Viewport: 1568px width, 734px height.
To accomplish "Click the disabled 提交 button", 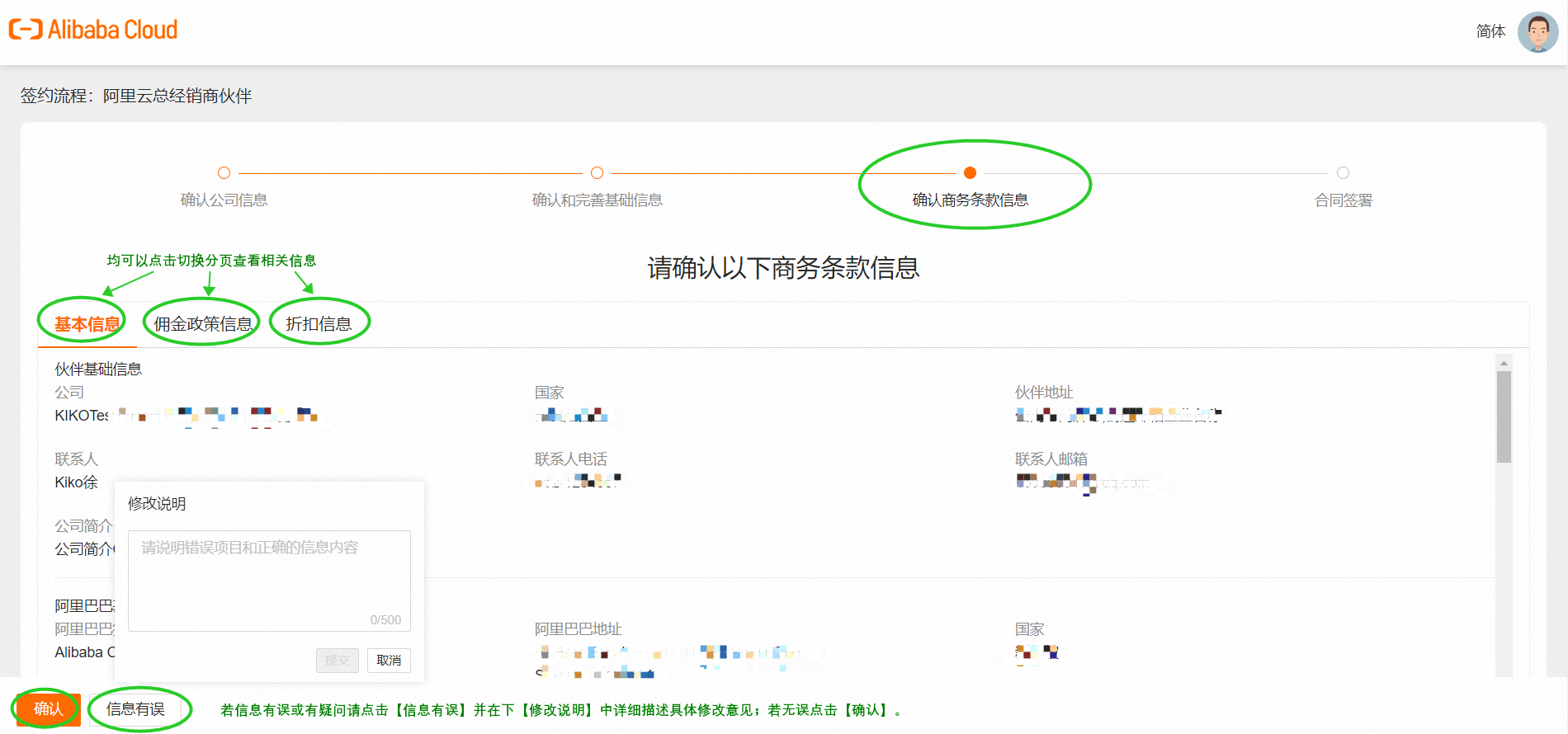I will pos(337,660).
